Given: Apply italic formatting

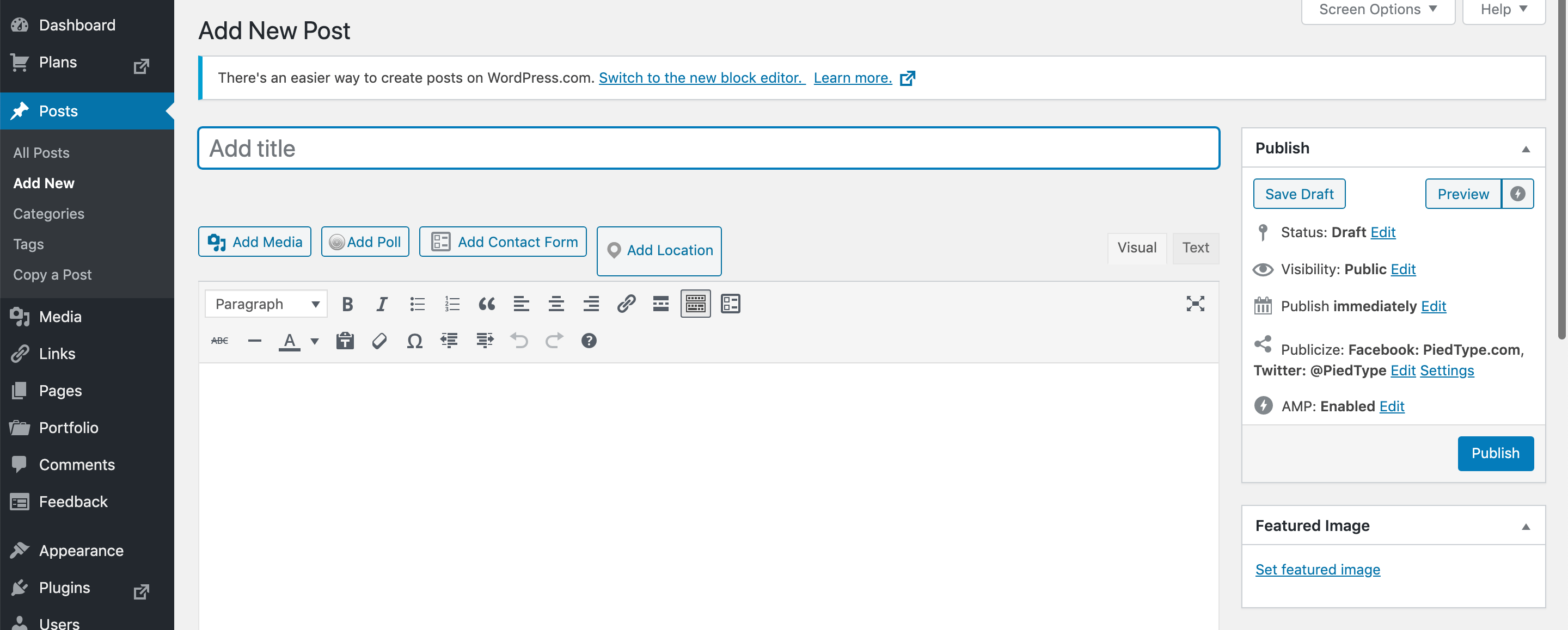Looking at the screenshot, I should tap(382, 304).
